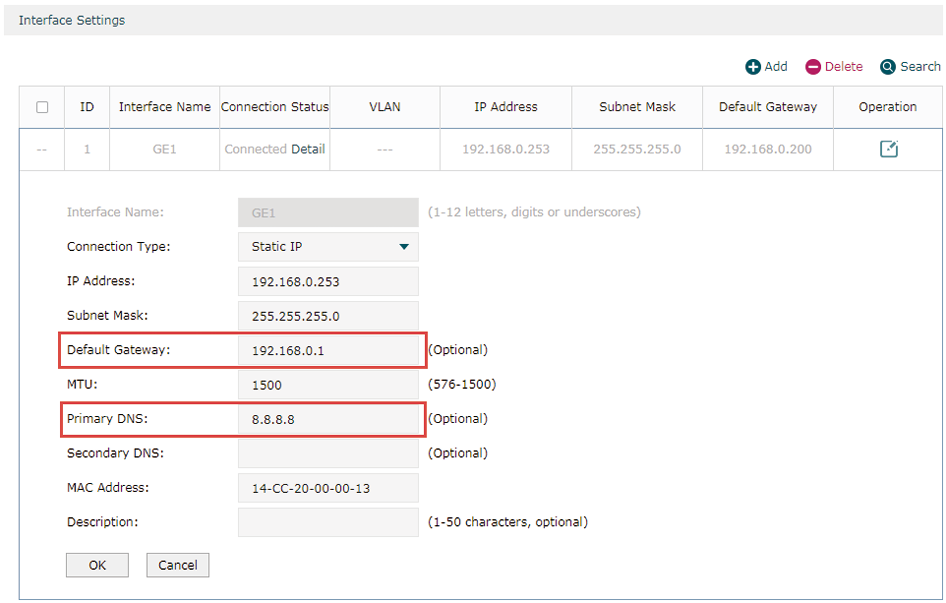Open the Detail link for GE1

(308, 149)
